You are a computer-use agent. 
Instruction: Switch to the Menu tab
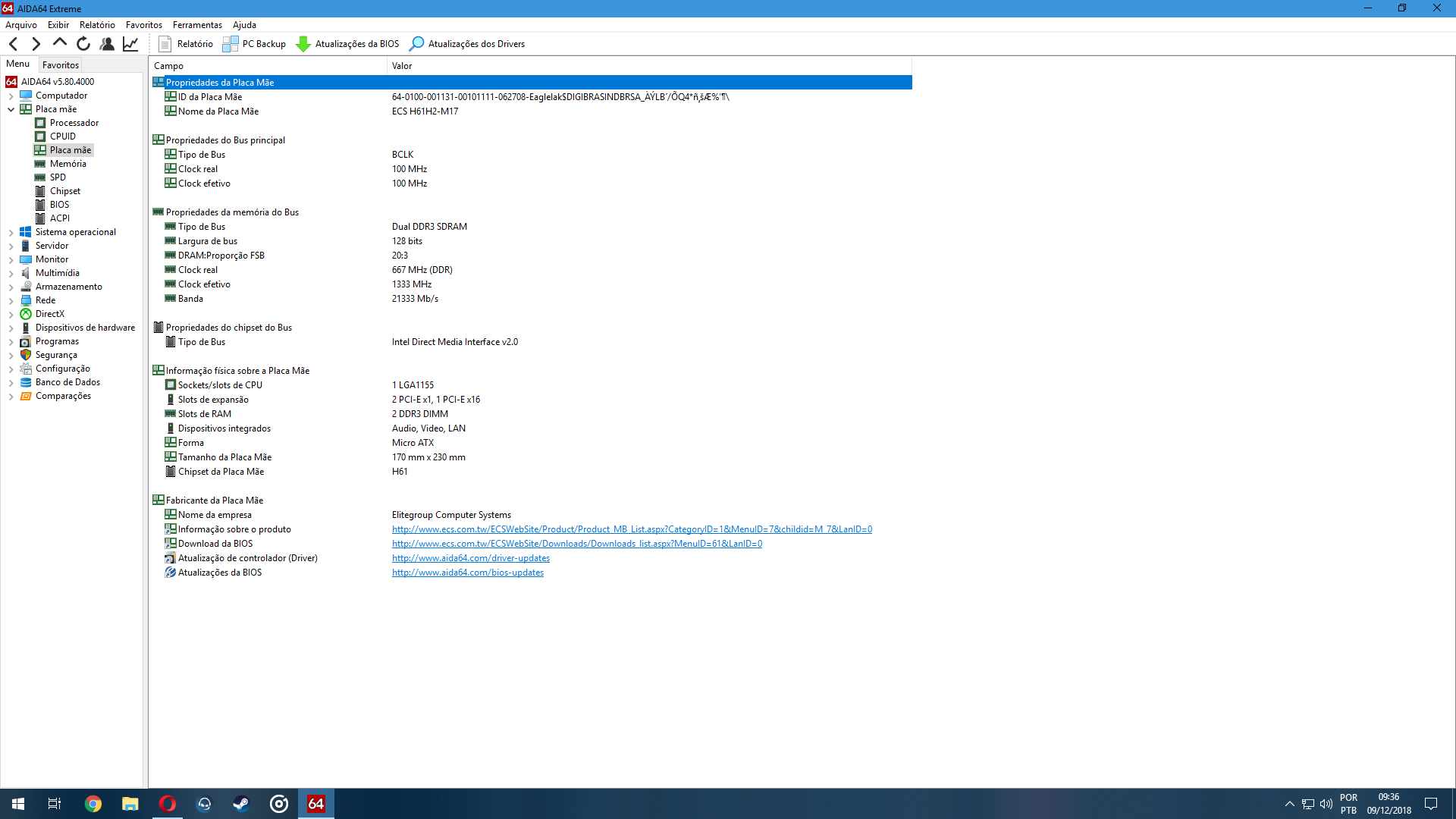[x=18, y=64]
